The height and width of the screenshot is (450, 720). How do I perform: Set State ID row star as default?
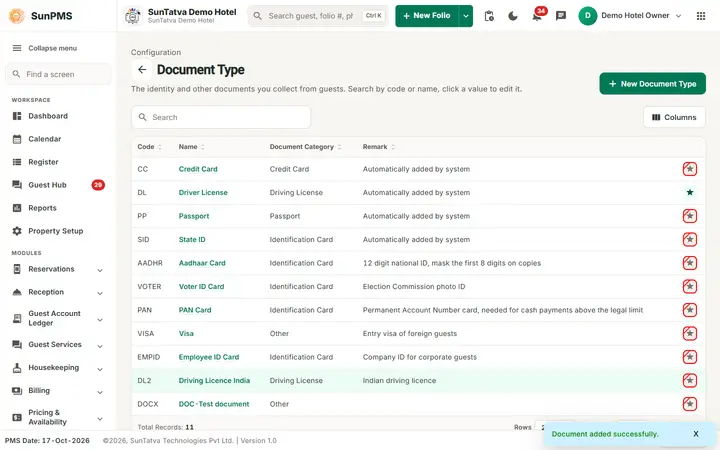(690, 240)
